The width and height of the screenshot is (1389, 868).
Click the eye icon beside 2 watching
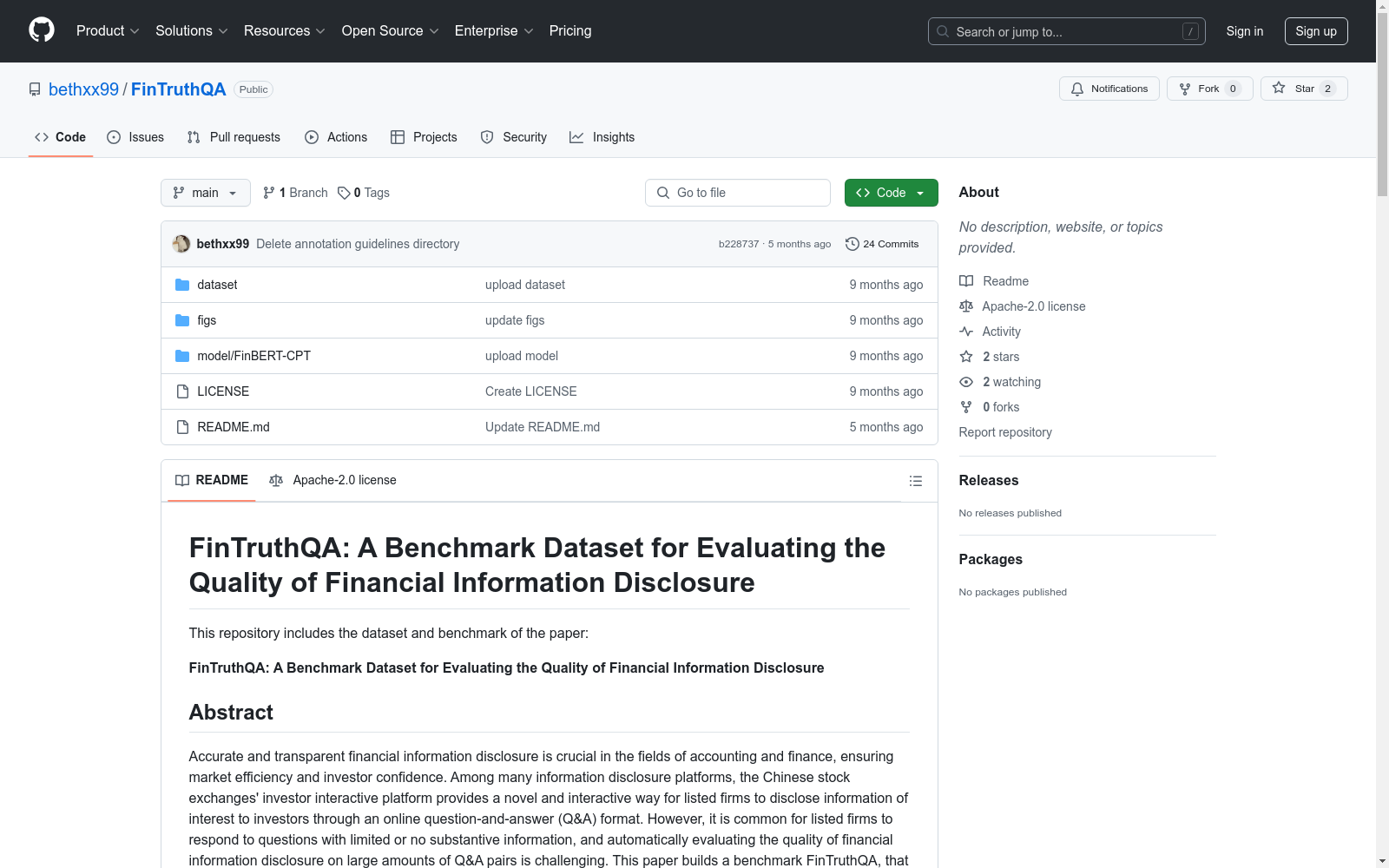(966, 382)
